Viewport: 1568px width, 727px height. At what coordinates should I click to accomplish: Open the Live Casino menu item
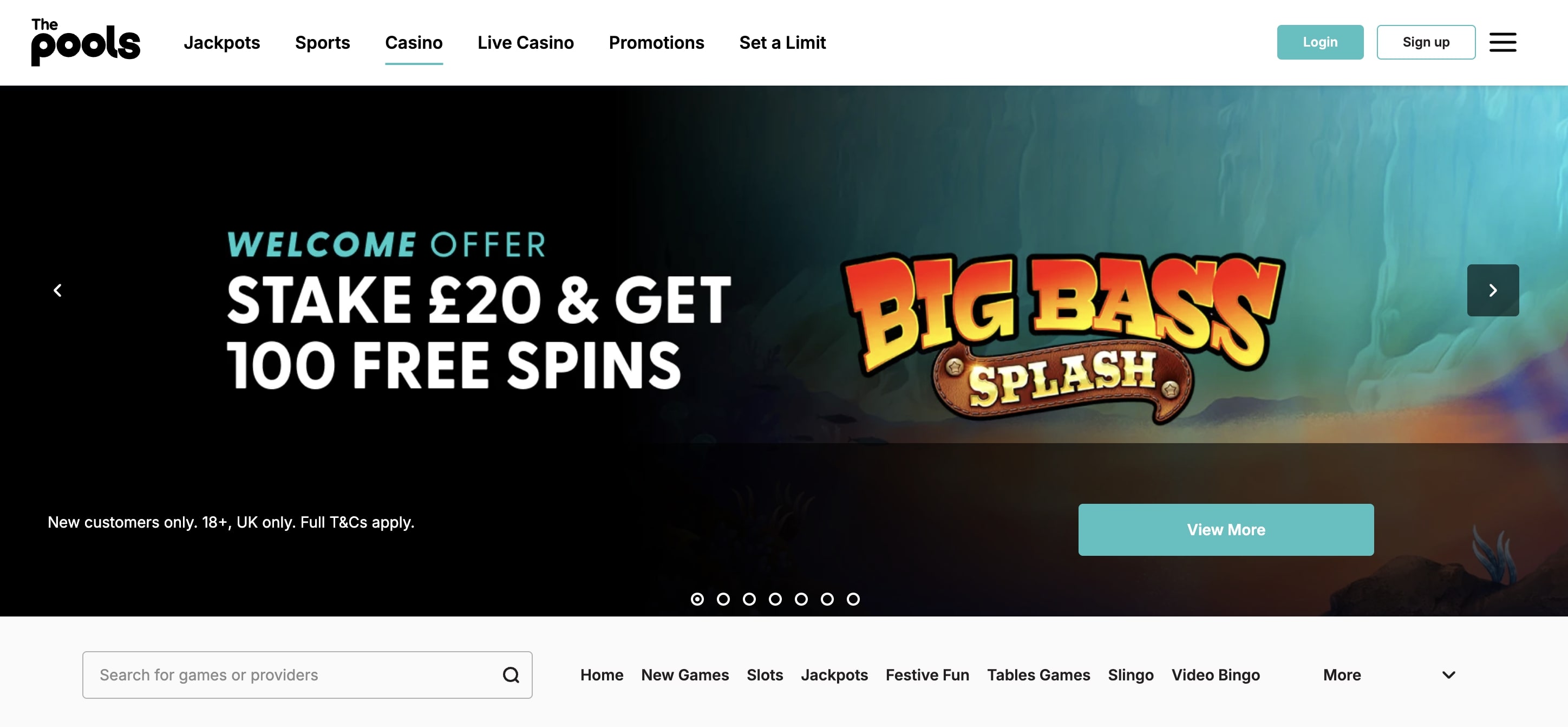[x=525, y=43]
